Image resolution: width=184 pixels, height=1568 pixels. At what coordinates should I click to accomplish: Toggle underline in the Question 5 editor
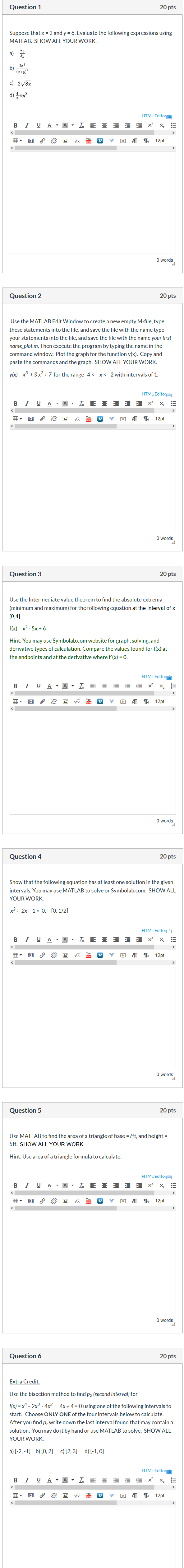point(38,1168)
